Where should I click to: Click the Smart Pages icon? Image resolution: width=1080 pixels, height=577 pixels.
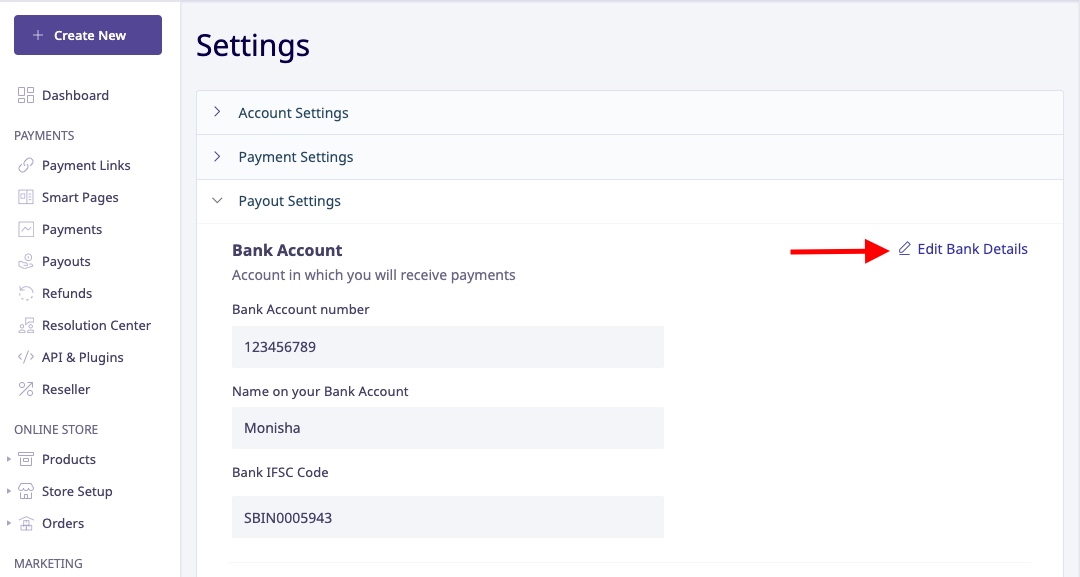click(x=25, y=197)
